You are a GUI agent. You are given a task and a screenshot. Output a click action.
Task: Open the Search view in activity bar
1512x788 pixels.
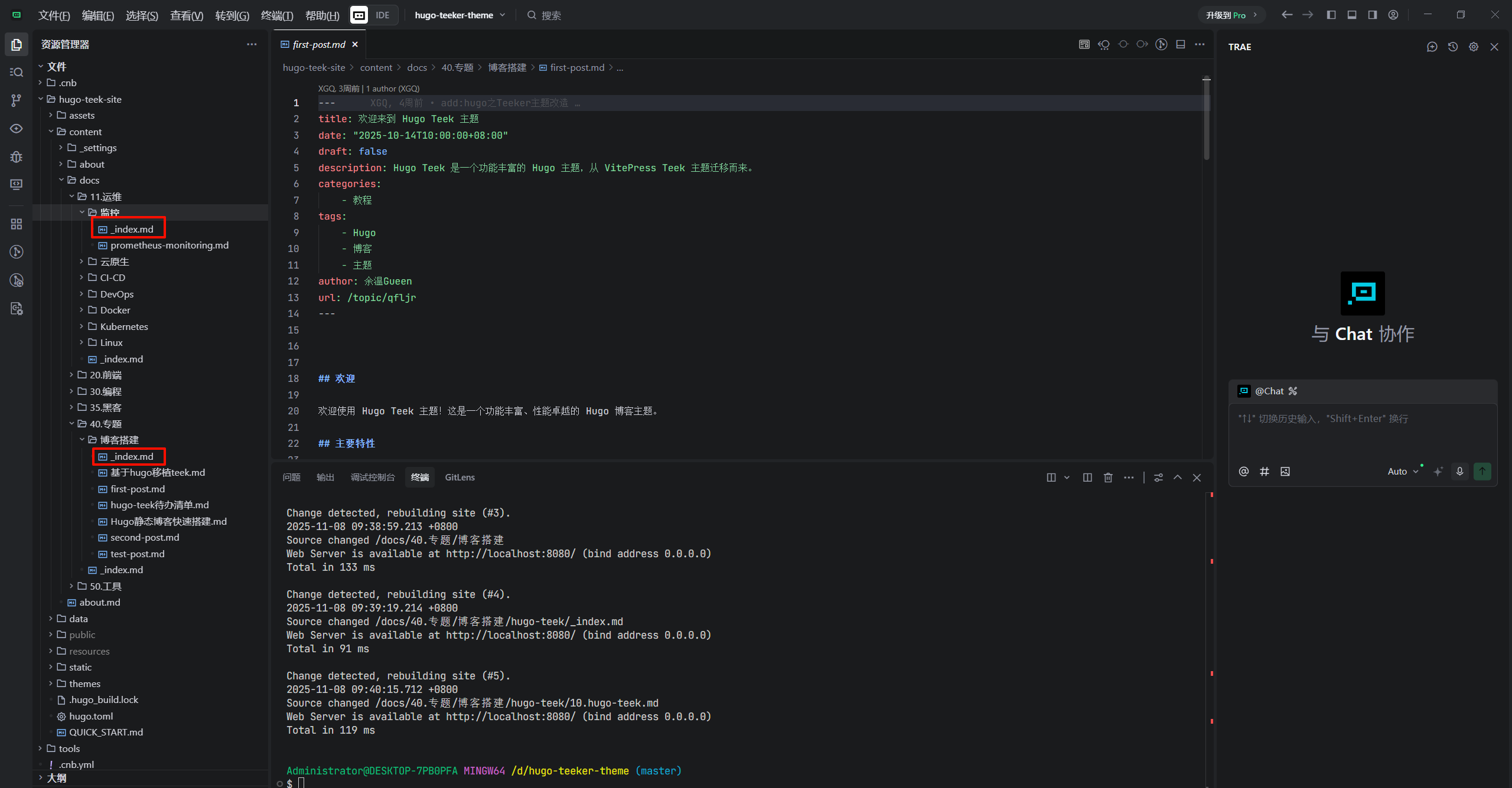point(17,72)
